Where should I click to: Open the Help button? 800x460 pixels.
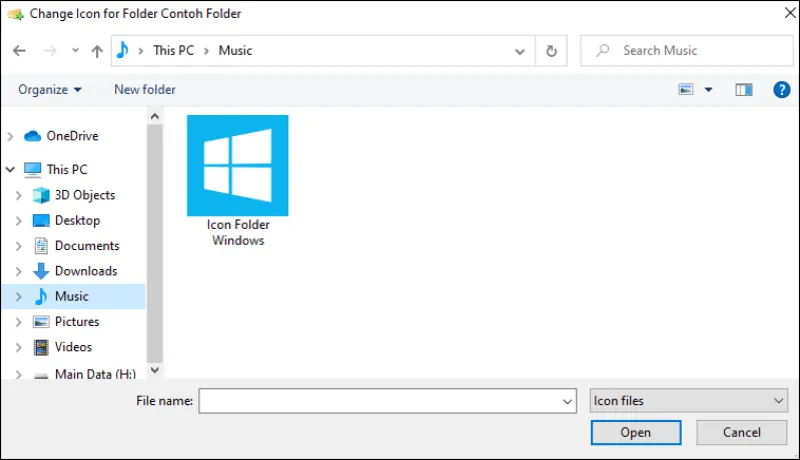click(782, 90)
